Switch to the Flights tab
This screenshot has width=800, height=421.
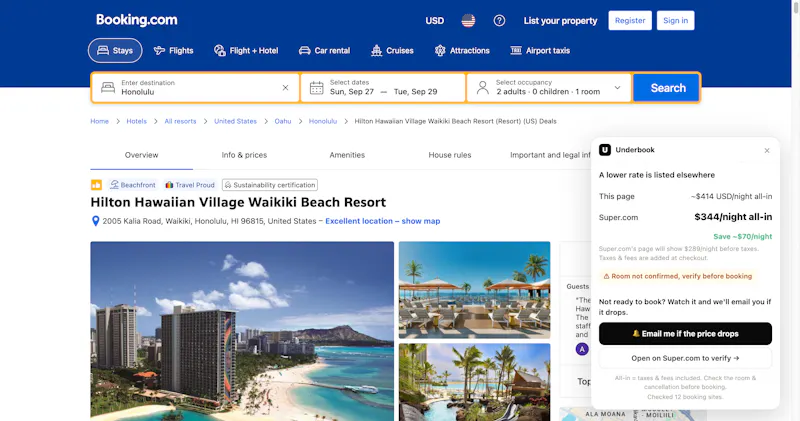coord(173,51)
